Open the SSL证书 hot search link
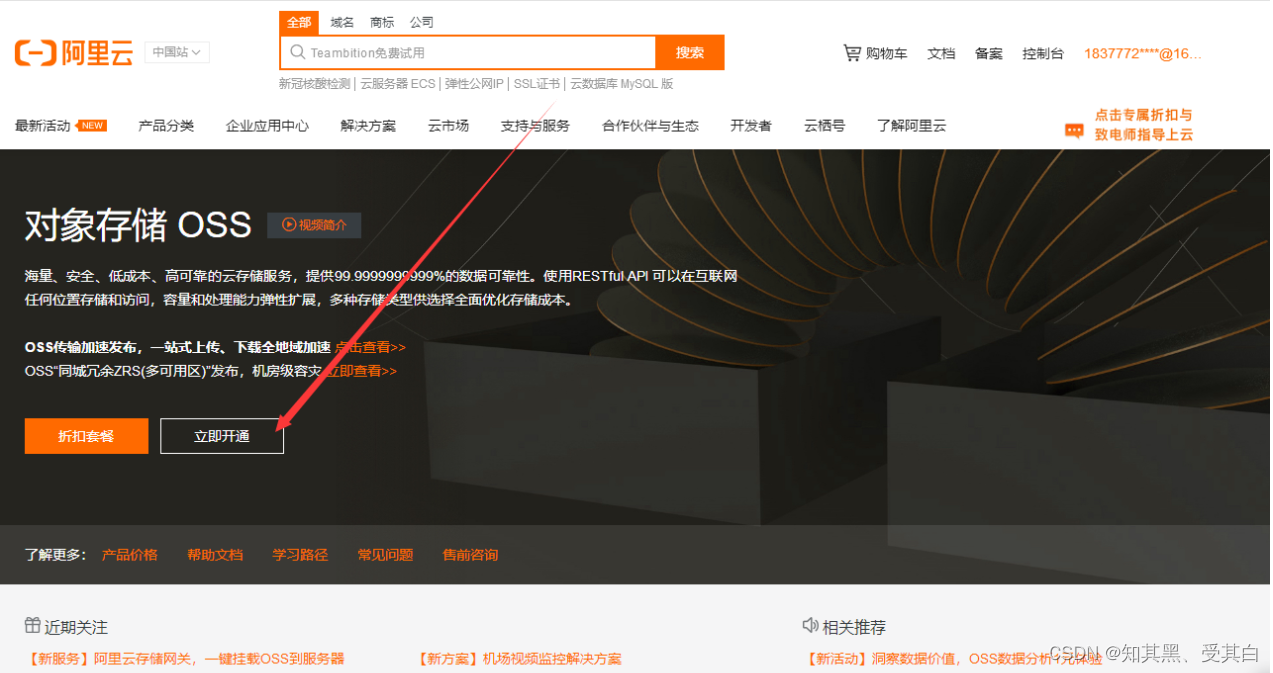The height and width of the screenshot is (673, 1273). click(537, 84)
